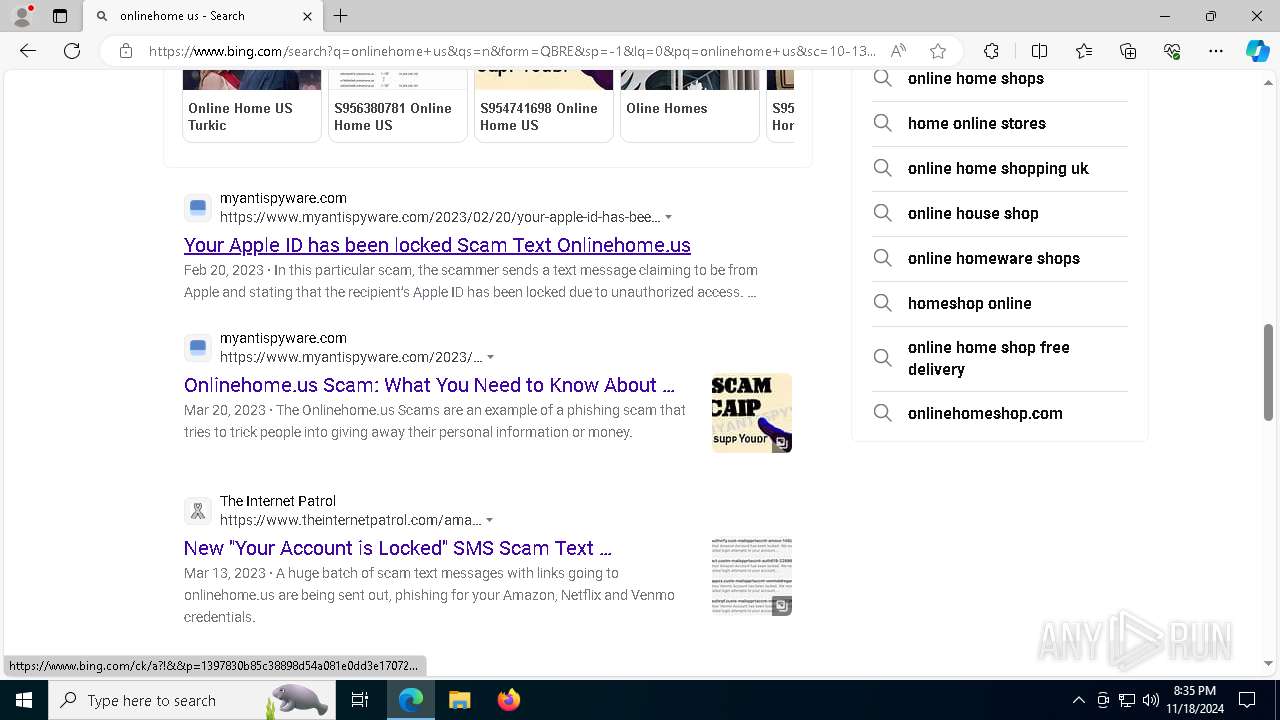The image size is (1280, 720).
Task: Open File Explorer from taskbar
Action: pos(459,700)
